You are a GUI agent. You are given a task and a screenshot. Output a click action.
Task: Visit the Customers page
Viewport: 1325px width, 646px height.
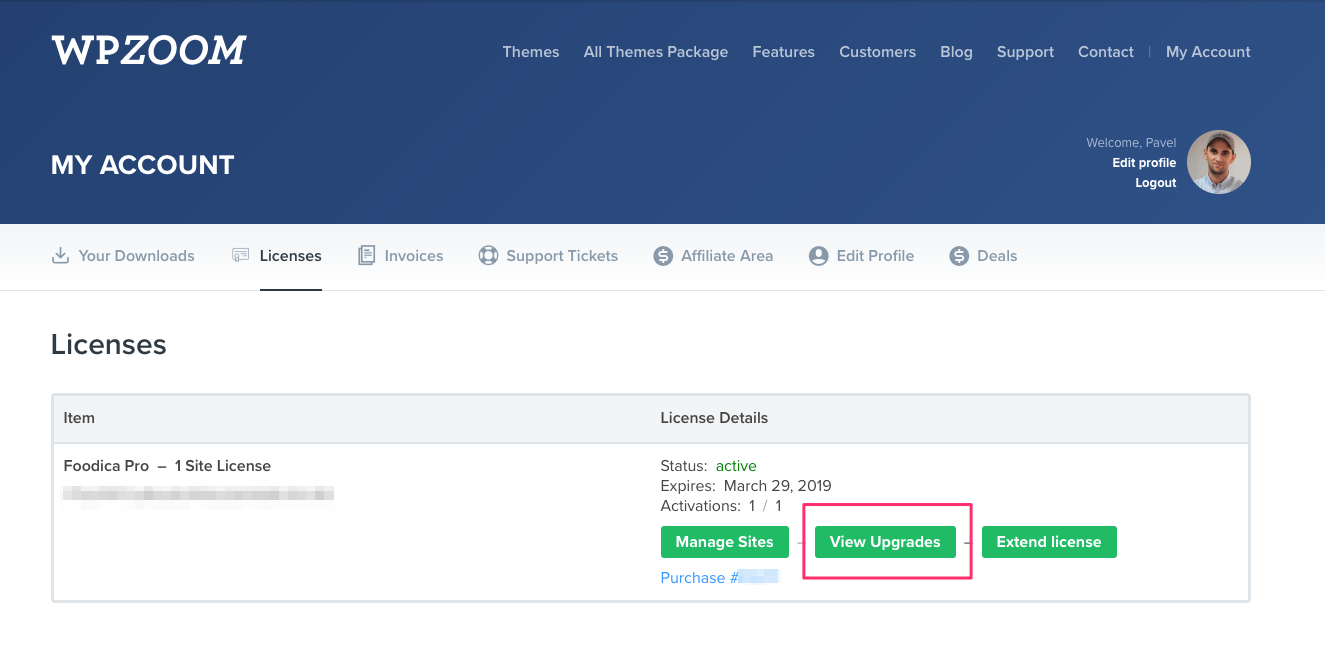(x=878, y=52)
